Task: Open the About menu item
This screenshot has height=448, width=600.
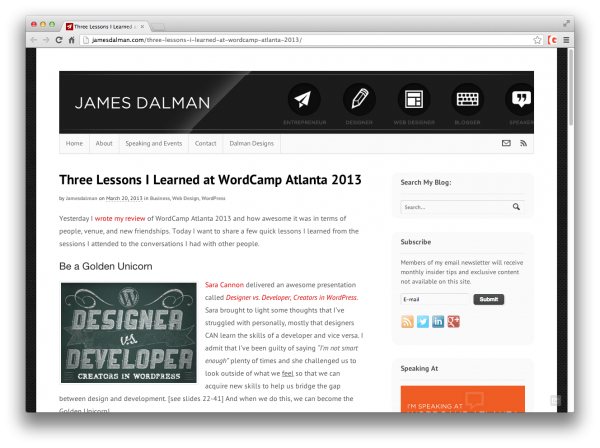Action: pyautogui.click(x=104, y=143)
